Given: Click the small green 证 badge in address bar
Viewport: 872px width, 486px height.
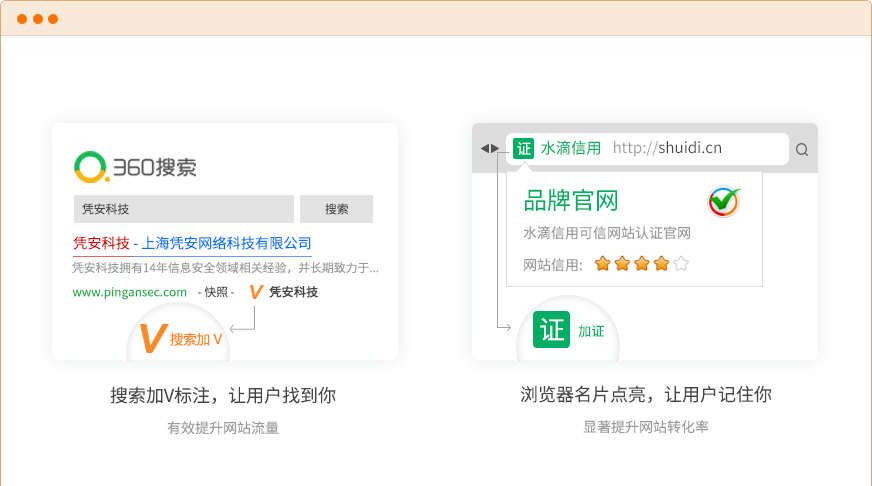Looking at the screenshot, I should click(523, 148).
